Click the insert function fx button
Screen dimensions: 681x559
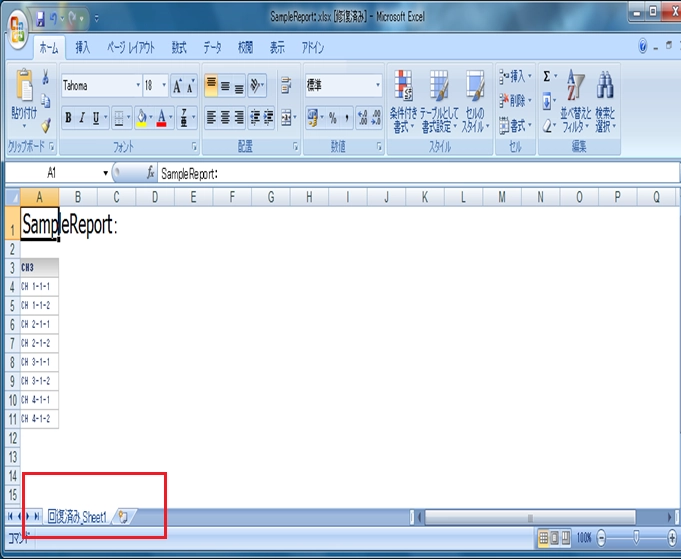(x=150, y=173)
